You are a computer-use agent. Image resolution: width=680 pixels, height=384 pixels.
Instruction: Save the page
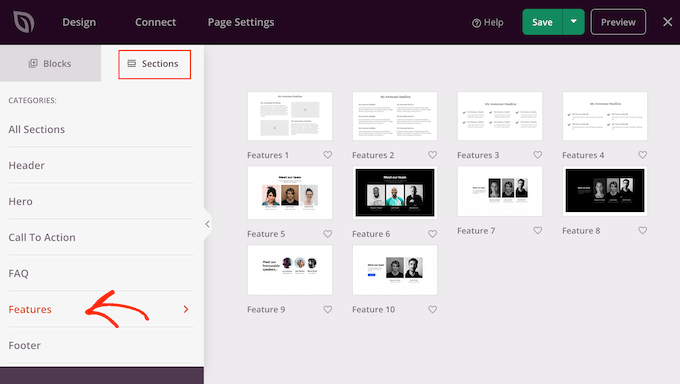click(x=542, y=22)
